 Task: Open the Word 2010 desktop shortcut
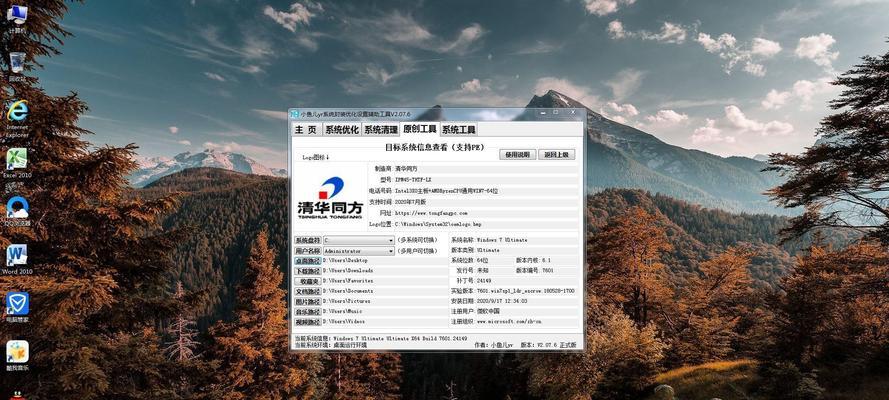(17, 259)
